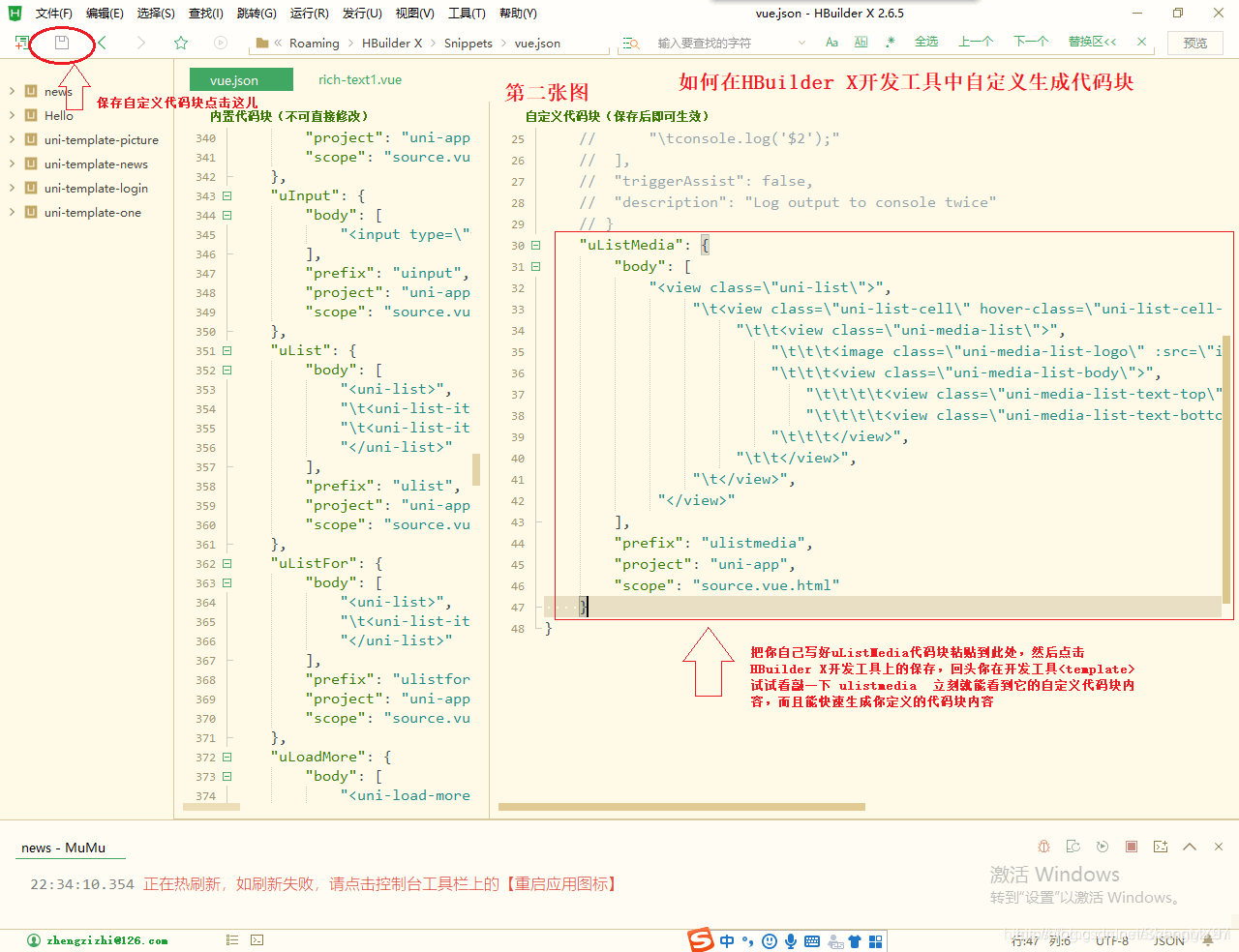Expand the uni-template-login project
1239x952 pixels.
12,188
